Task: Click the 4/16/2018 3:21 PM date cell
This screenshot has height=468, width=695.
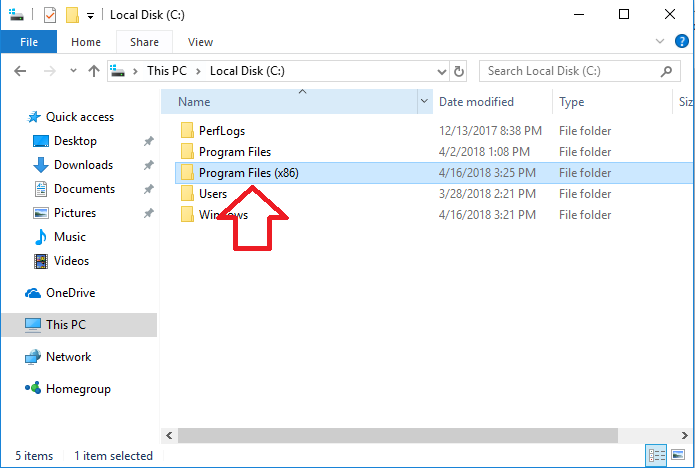Action: 487,214
